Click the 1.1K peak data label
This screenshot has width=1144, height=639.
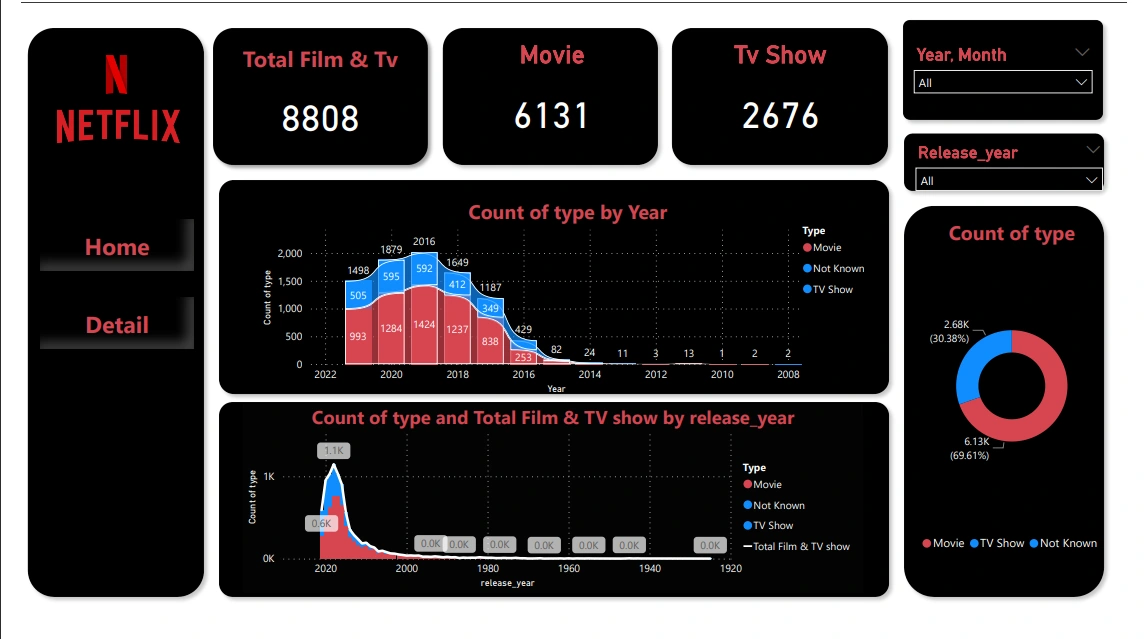tap(333, 451)
